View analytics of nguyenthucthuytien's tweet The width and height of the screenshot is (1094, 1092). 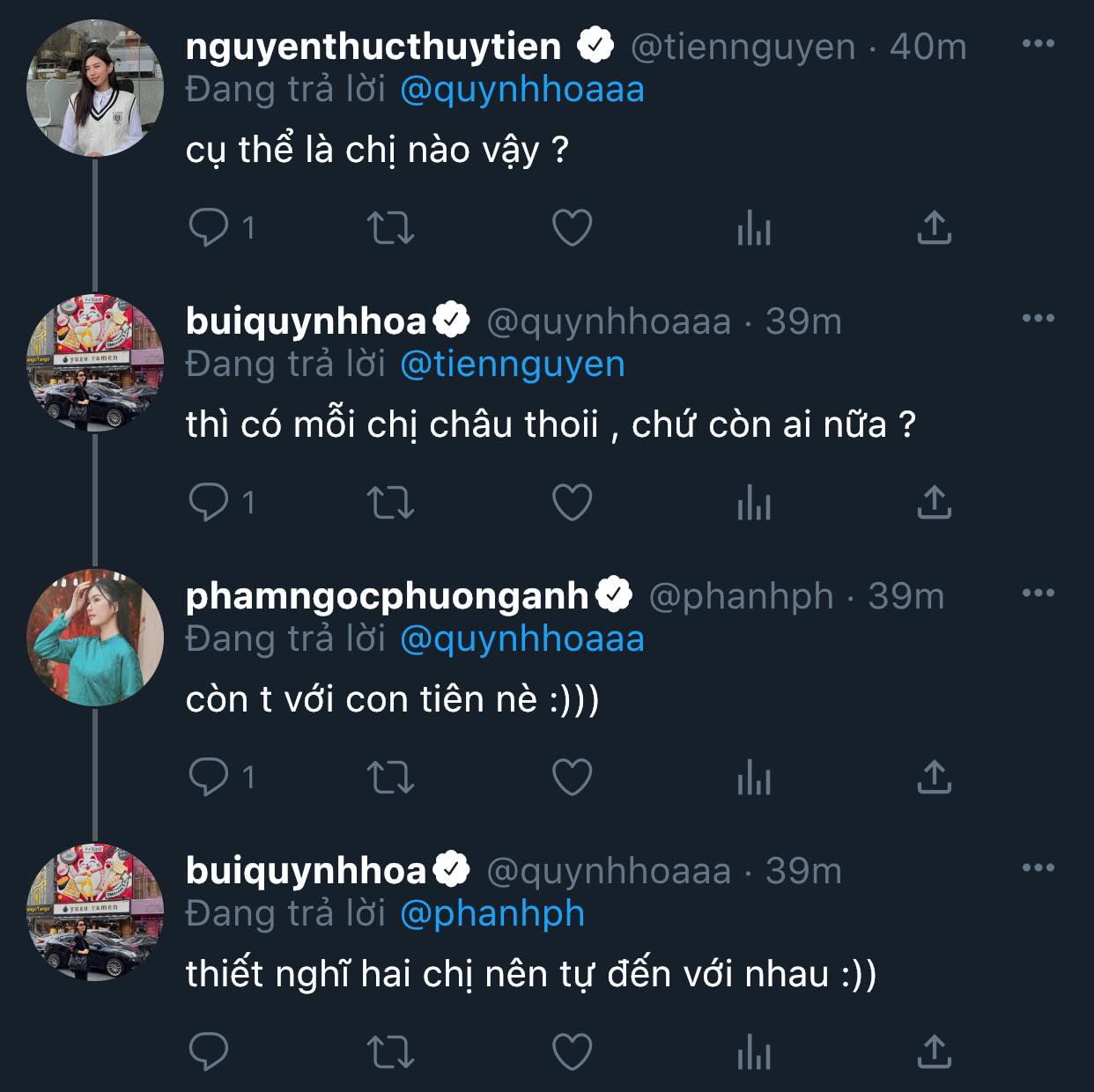tap(753, 227)
